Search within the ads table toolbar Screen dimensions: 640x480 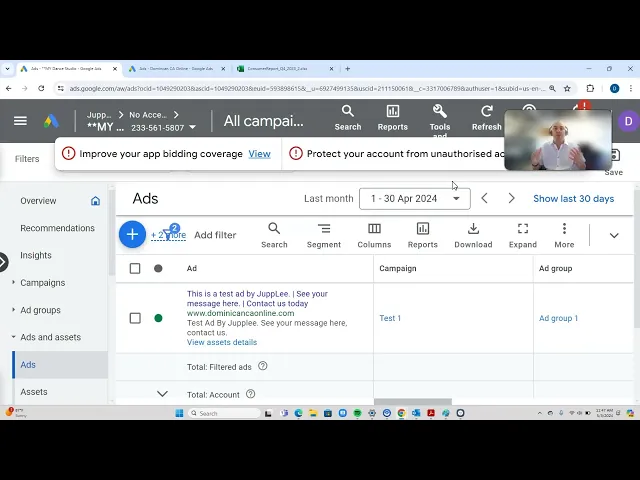[x=274, y=236]
